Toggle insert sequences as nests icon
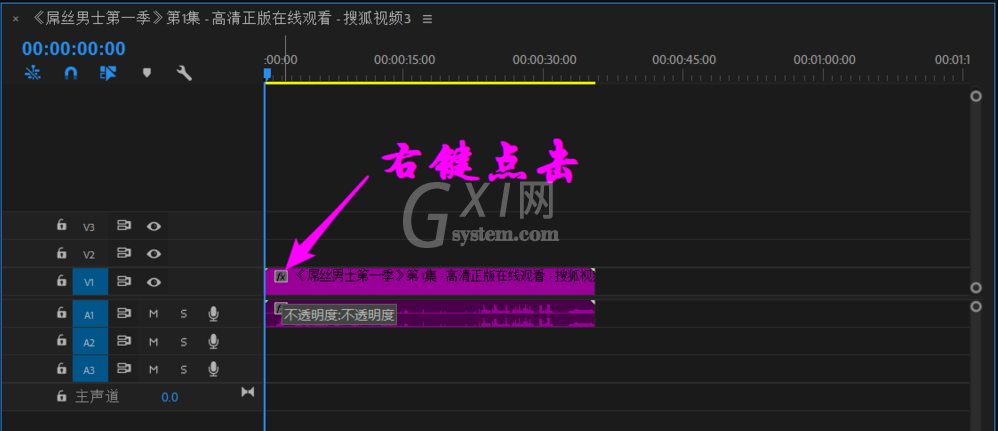This screenshot has width=998, height=431. [x=32, y=73]
